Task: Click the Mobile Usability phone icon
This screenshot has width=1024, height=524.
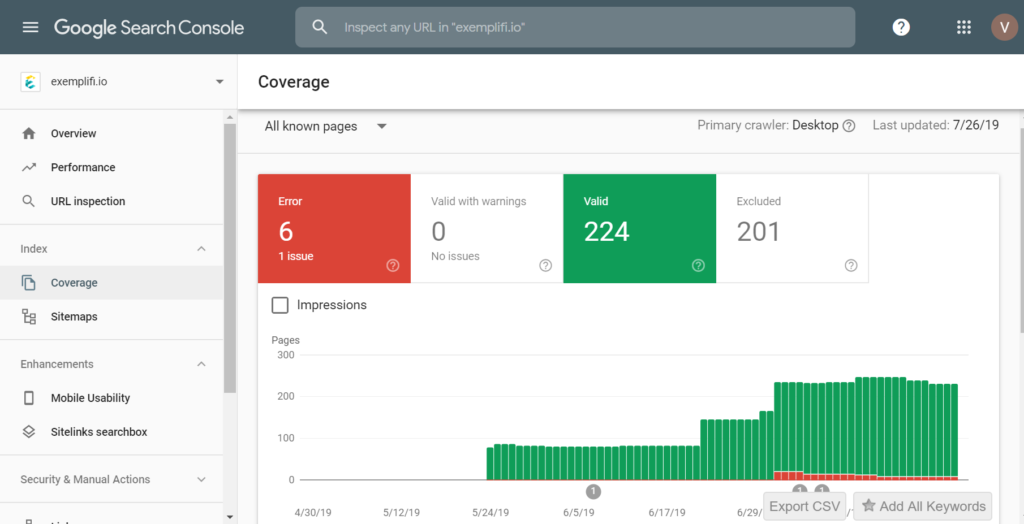Action: coord(29,398)
